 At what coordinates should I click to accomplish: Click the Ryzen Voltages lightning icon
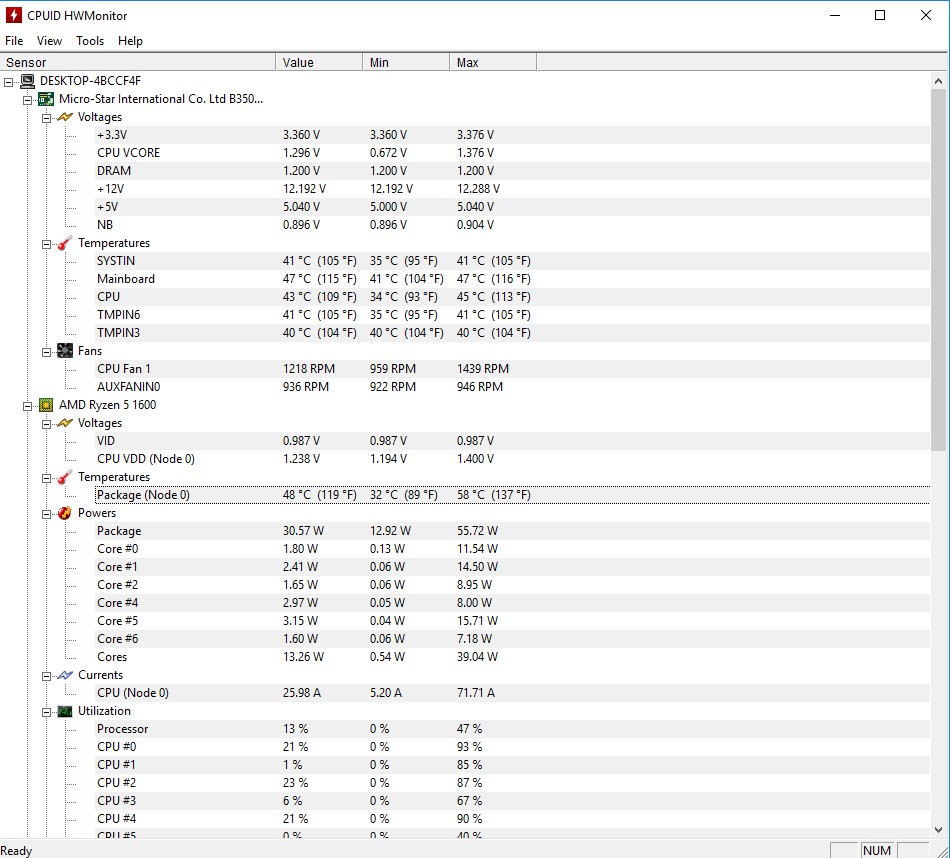point(65,423)
